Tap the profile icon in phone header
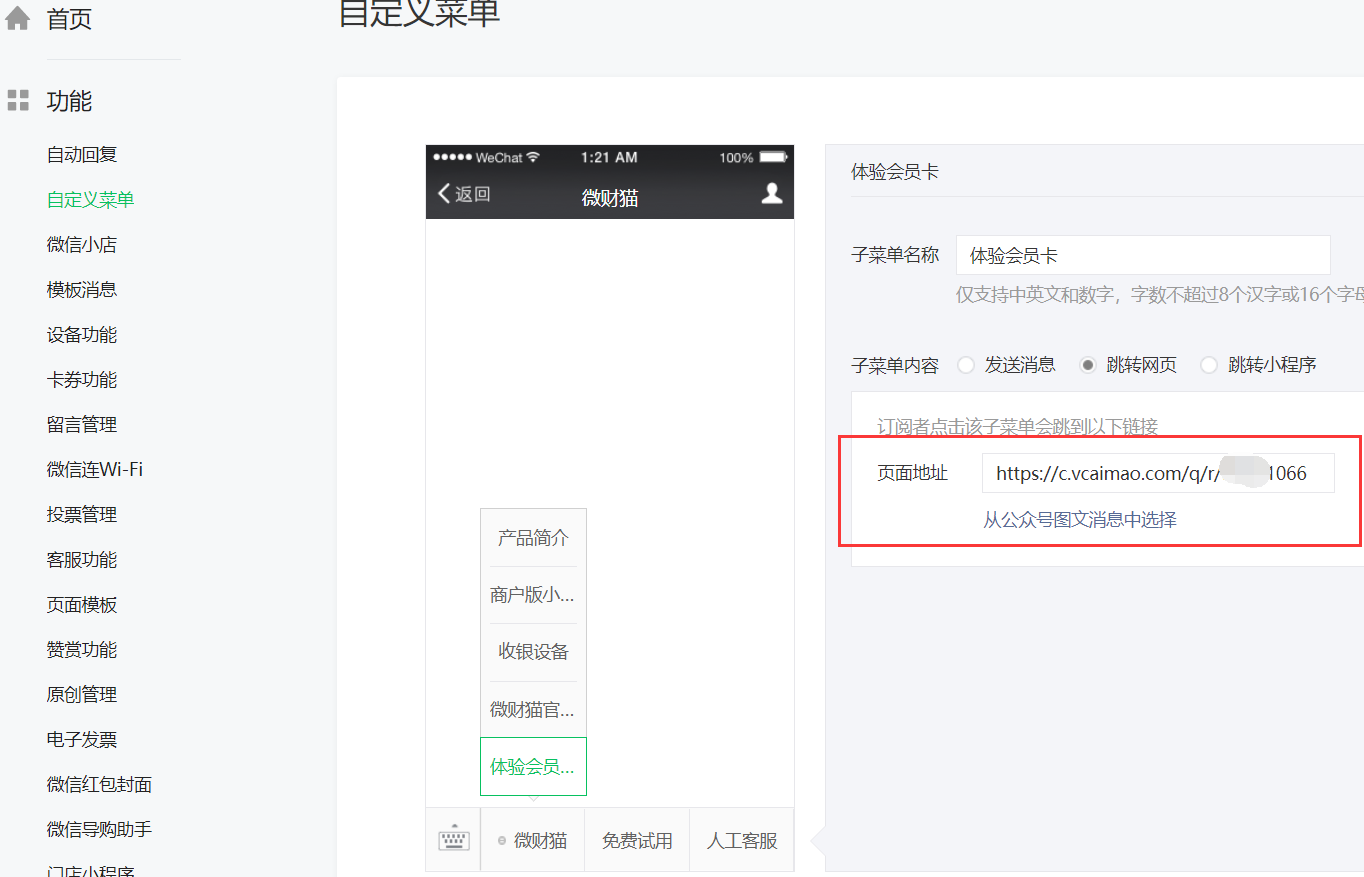 [x=771, y=193]
